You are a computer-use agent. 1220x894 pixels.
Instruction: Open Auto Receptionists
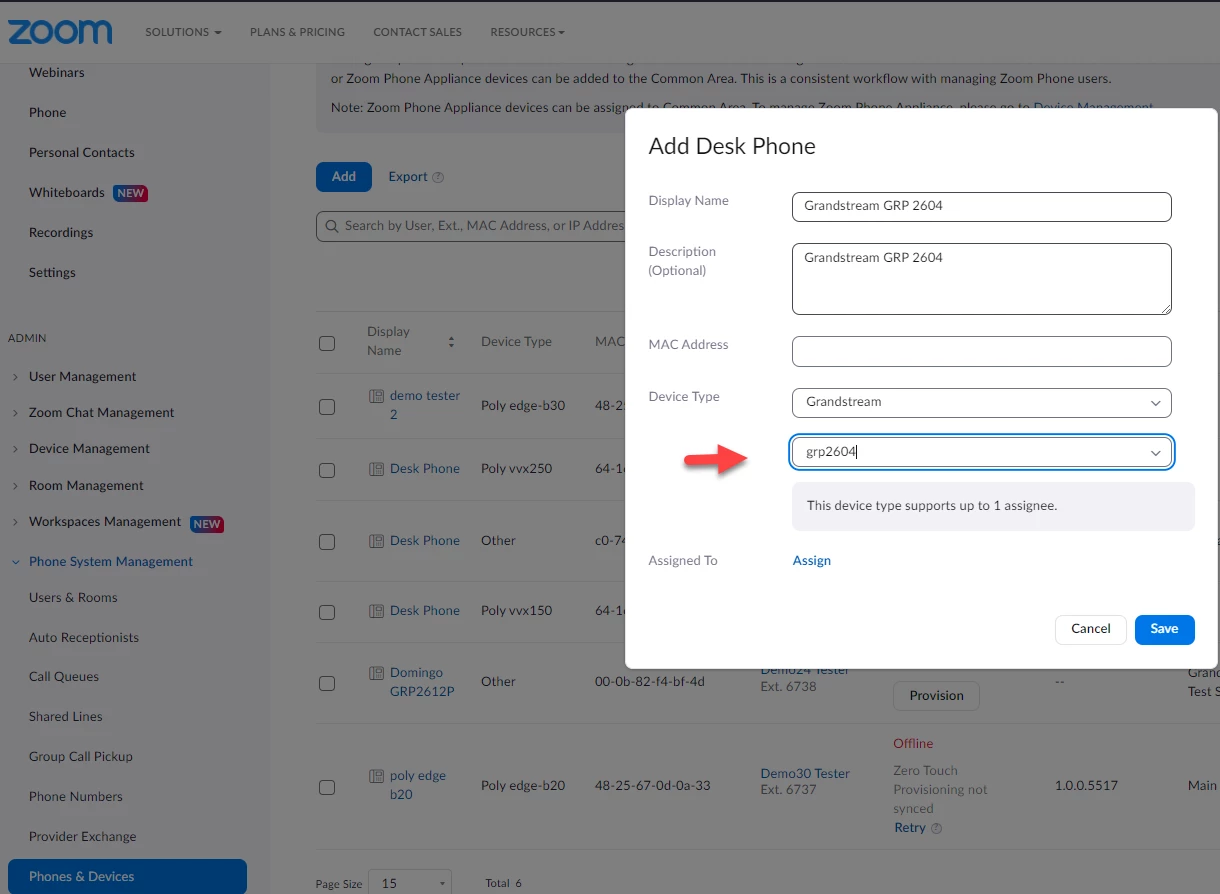pos(84,638)
